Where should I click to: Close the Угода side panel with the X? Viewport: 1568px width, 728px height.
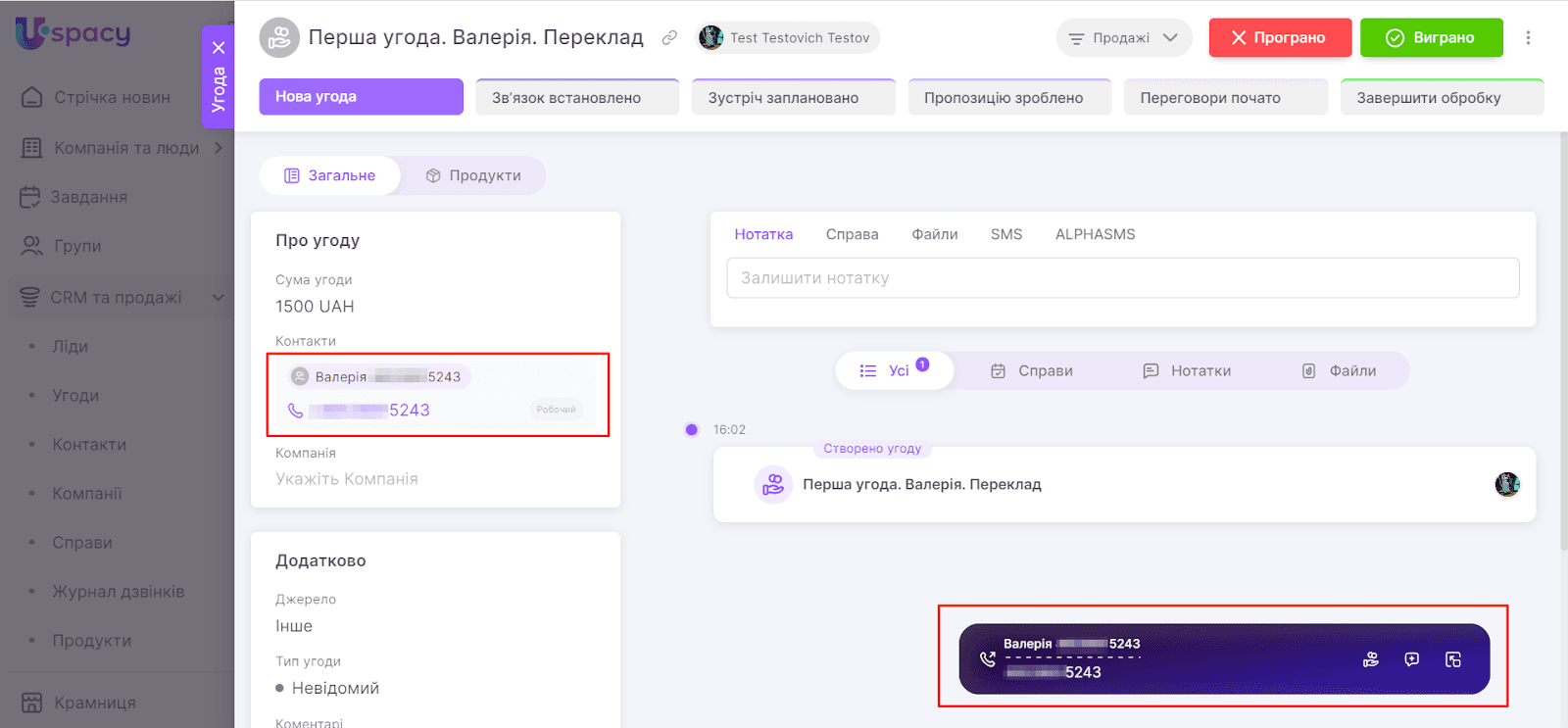tap(219, 47)
